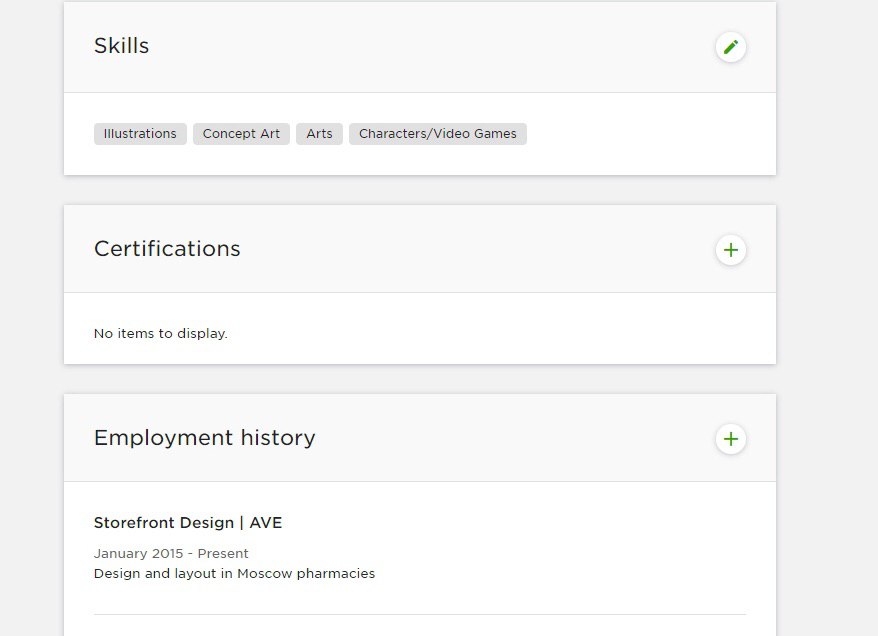Select the Concept Art skill tag
The image size is (878, 636).
[x=241, y=134]
